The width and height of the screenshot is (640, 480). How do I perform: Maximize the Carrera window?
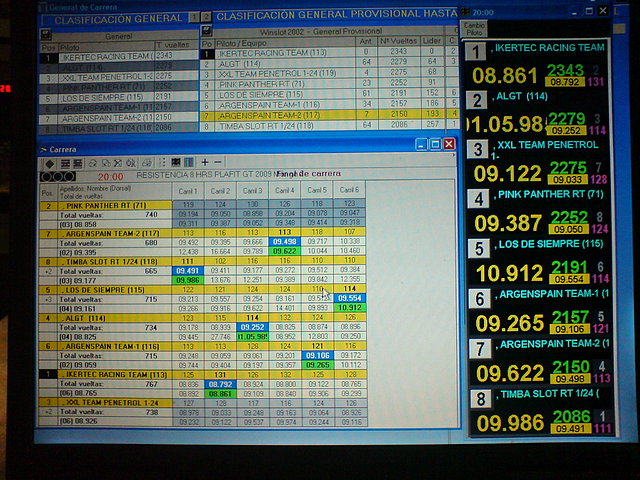click(435, 144)
